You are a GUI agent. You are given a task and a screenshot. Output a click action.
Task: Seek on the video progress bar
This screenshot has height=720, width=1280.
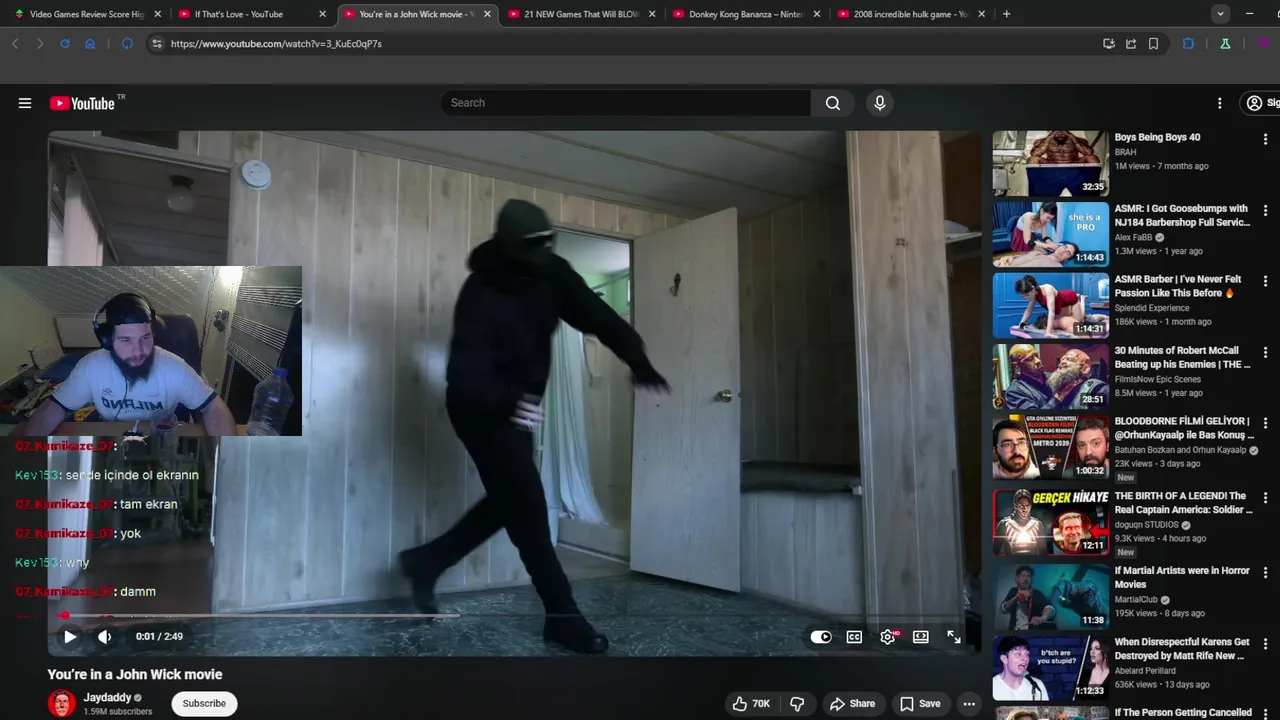514,616
